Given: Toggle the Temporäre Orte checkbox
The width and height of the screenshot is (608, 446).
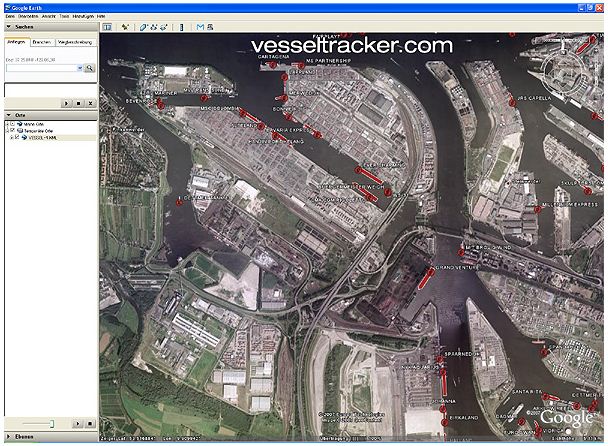Looking at the screenshot, I should pyautogui.click(x=13, y=131).
